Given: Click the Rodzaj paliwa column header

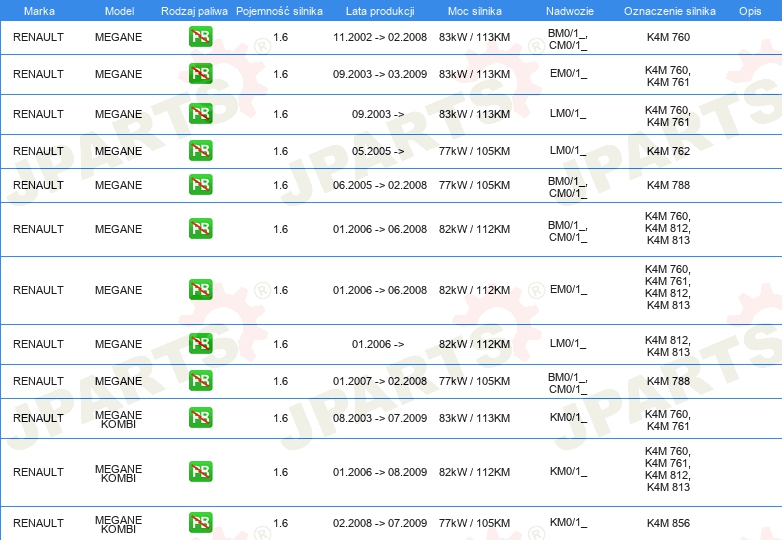Looking at the screenshot, I should 194,11.
